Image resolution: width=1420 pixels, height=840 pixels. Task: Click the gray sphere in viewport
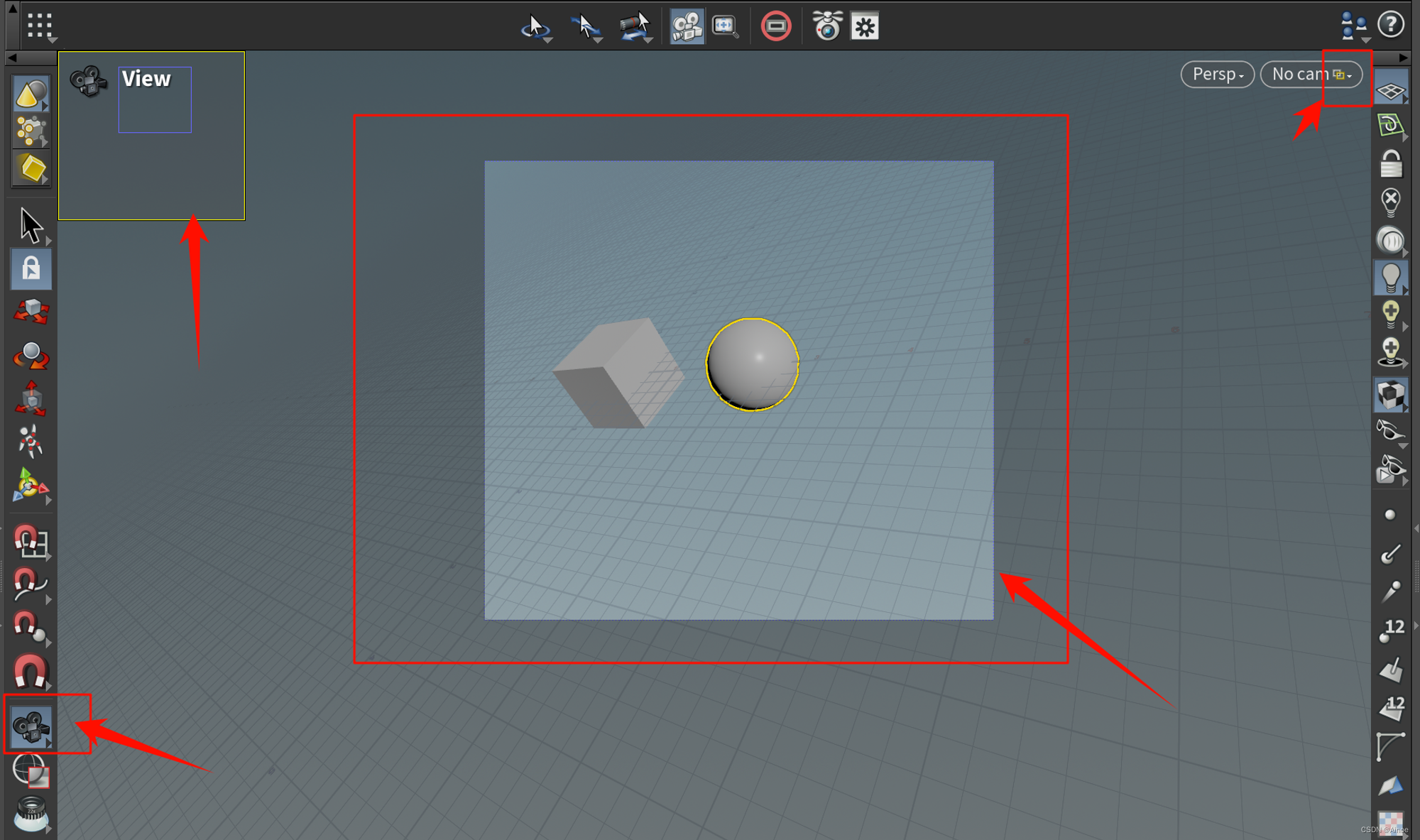pyautogui.click(x=752, y=364)
